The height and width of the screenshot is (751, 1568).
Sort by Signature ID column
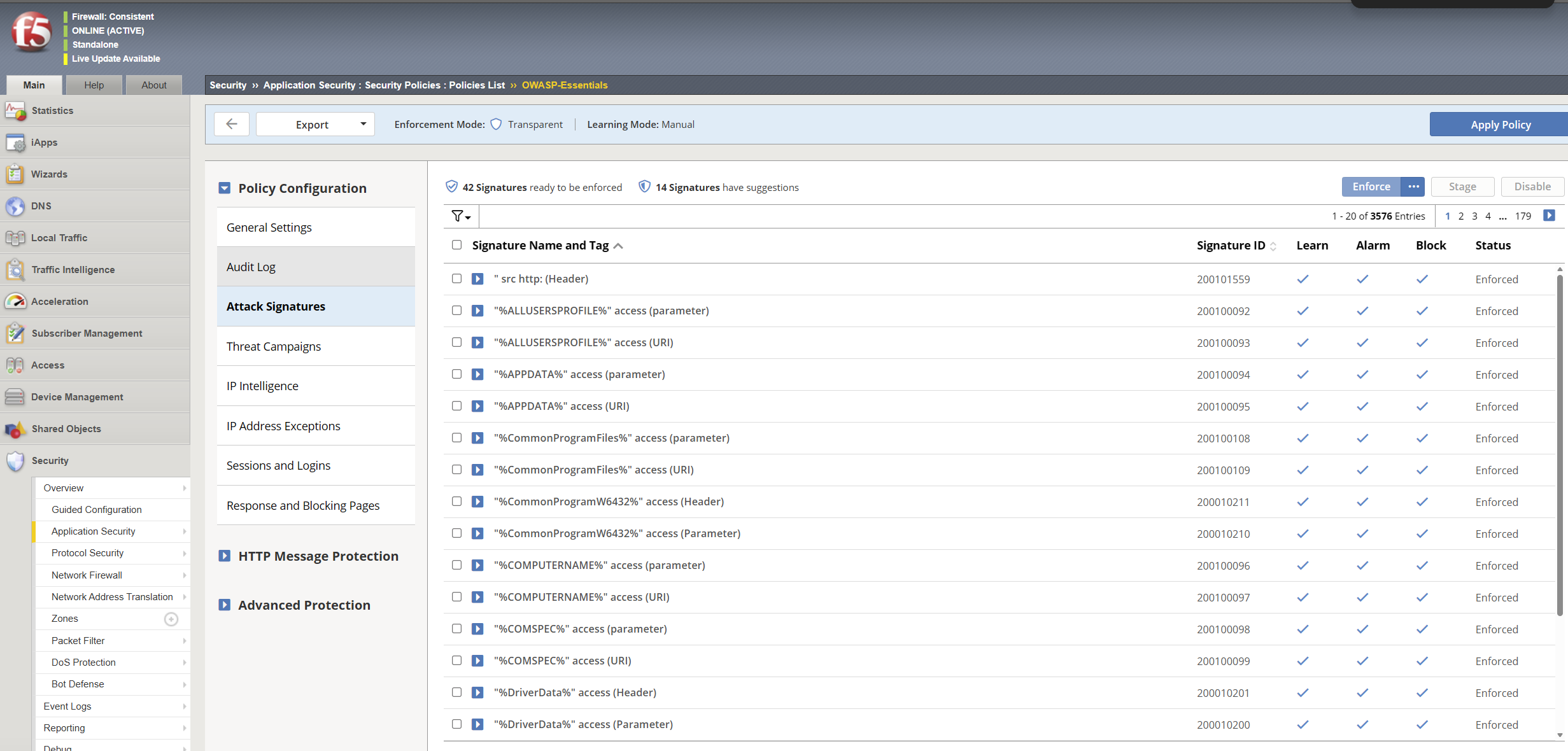[x=1236, y=246]
